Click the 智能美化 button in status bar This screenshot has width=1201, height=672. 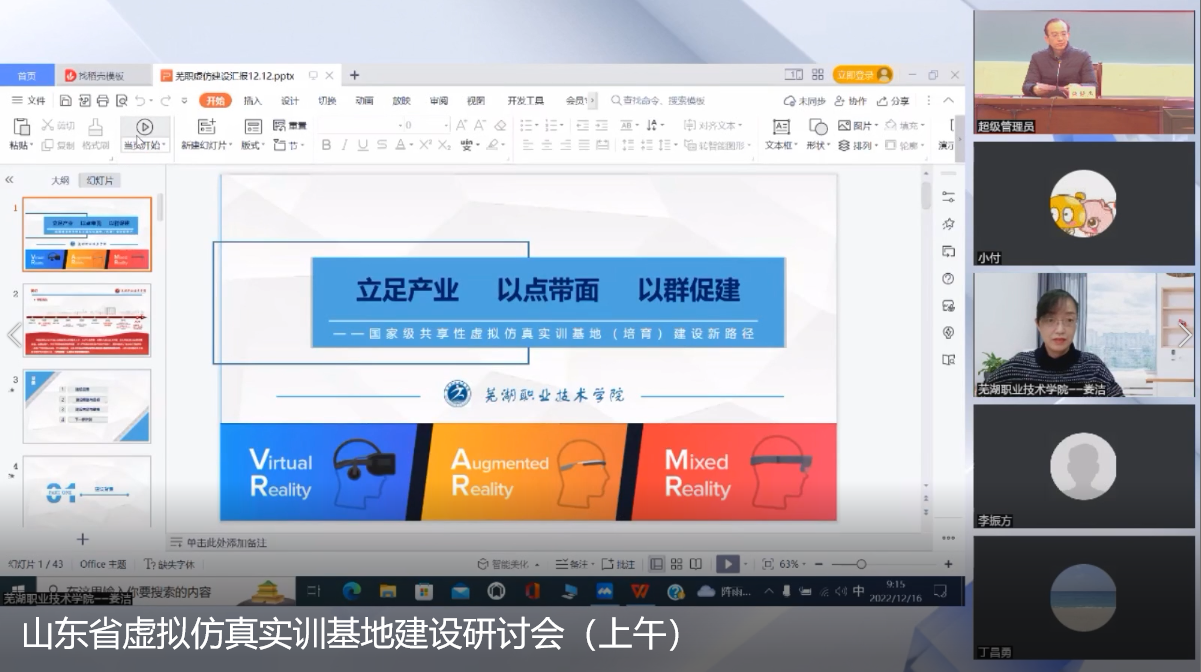[510, 564]
